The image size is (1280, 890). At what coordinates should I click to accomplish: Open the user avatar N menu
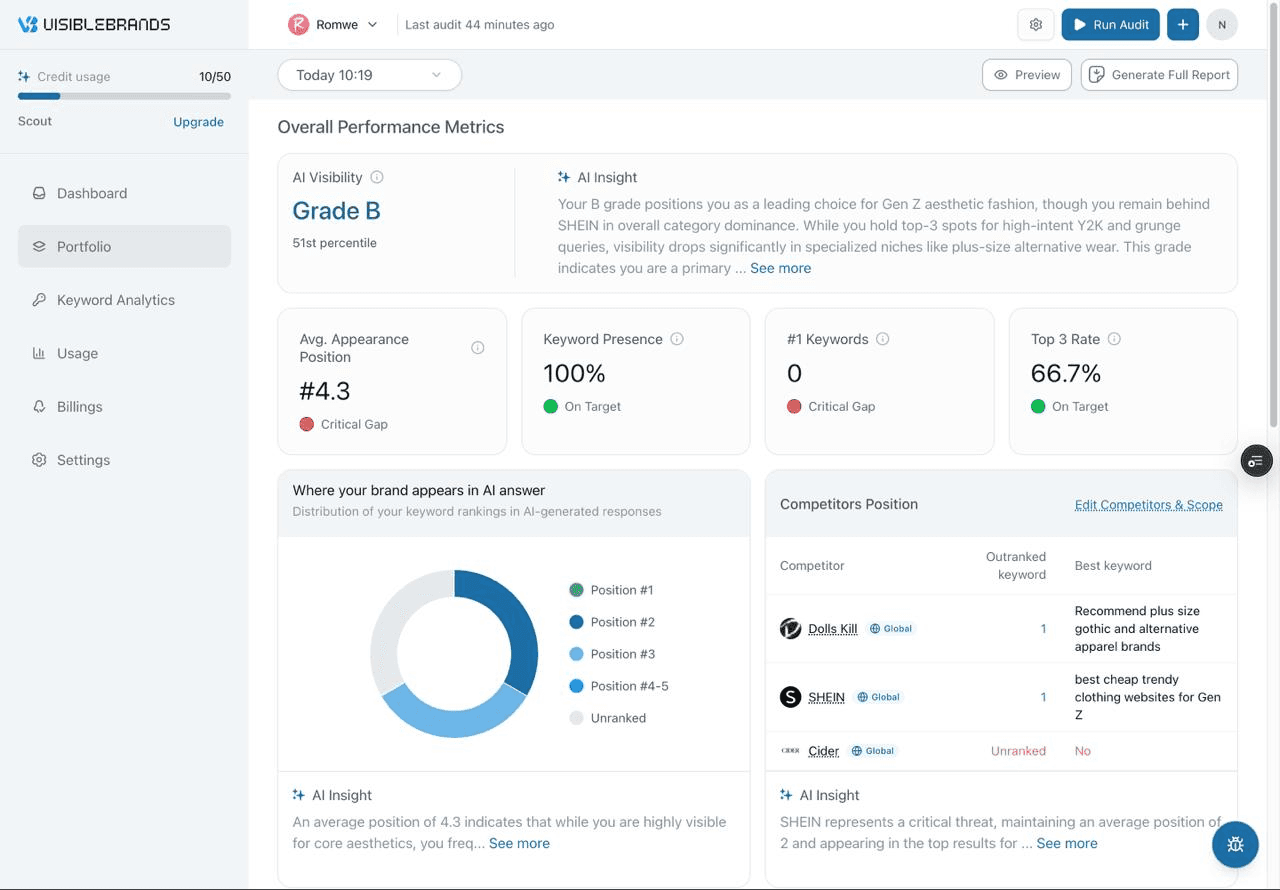(1222, 24)
